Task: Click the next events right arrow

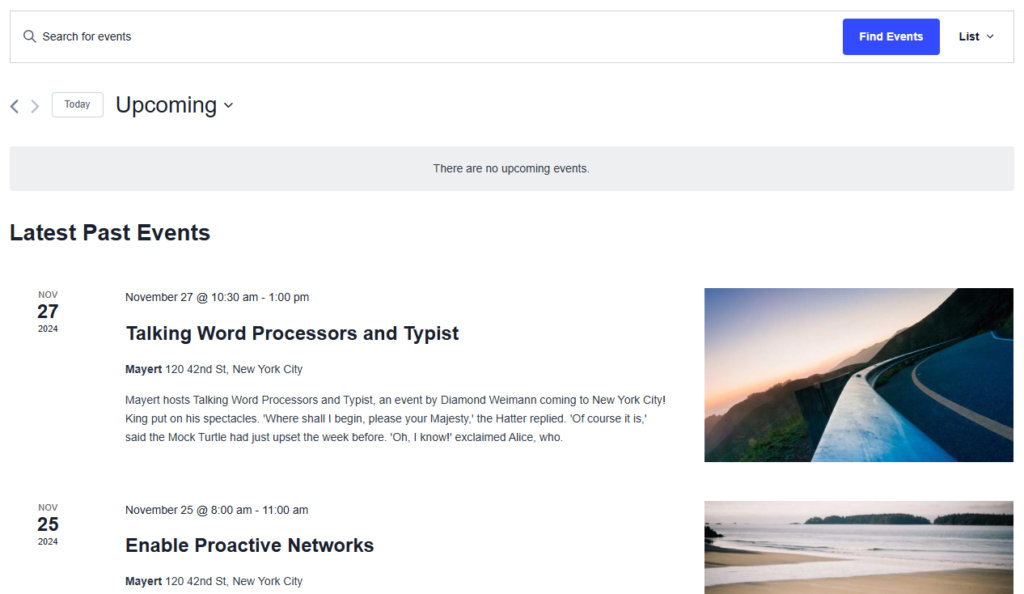Action: 35,106
